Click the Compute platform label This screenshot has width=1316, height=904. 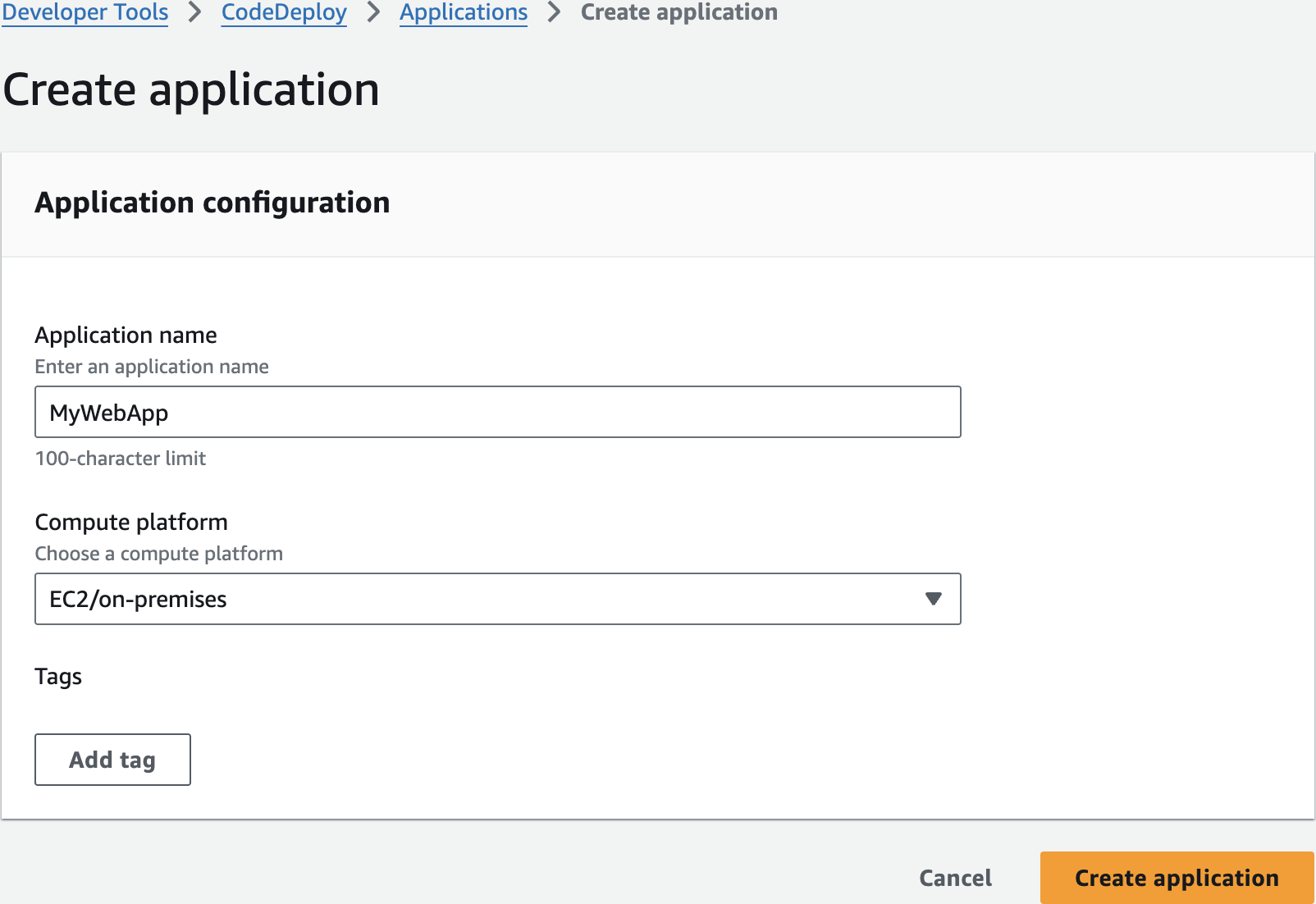tap(131, 522)
